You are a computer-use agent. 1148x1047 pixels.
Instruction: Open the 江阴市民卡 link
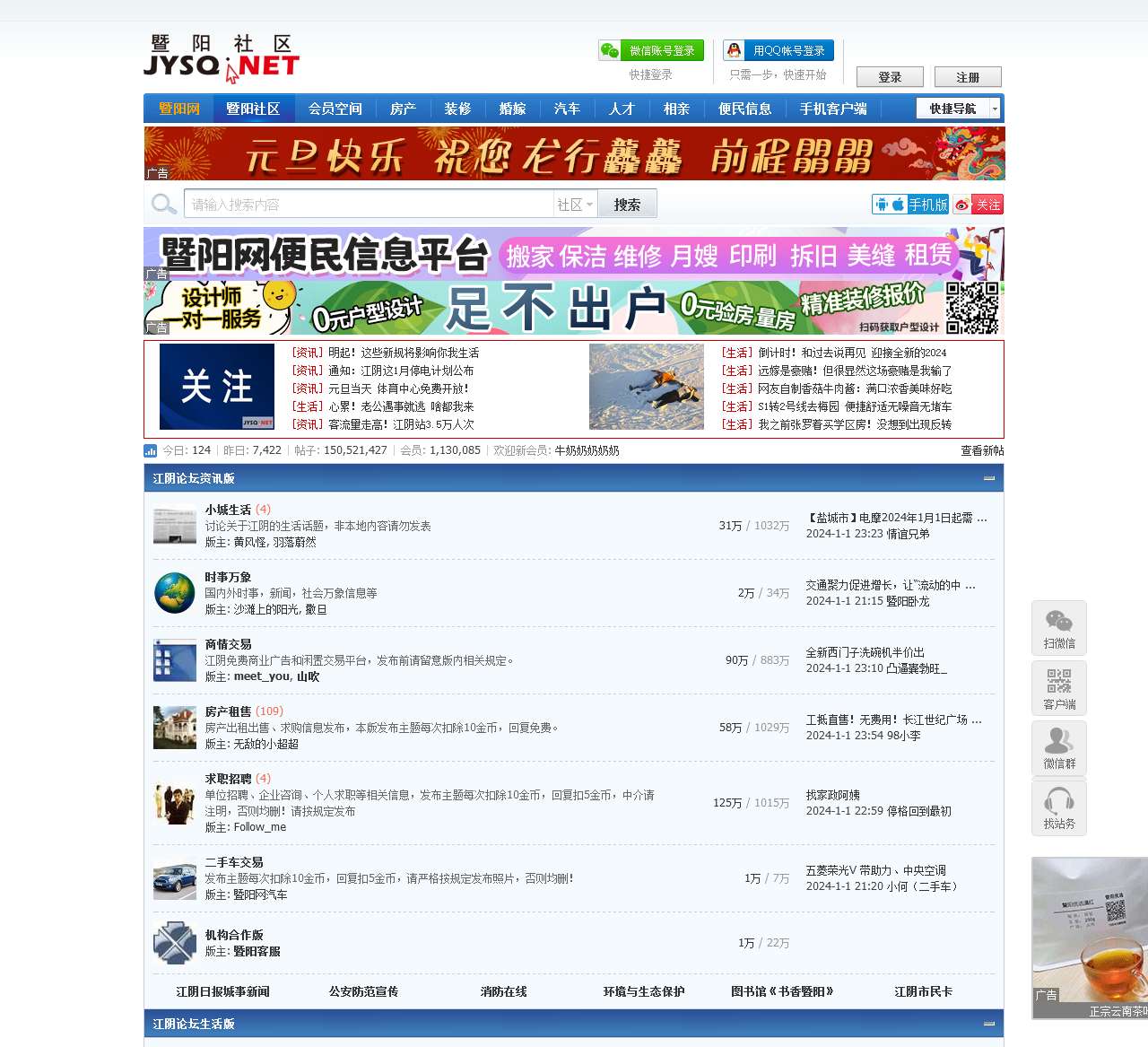coord(924,991)
